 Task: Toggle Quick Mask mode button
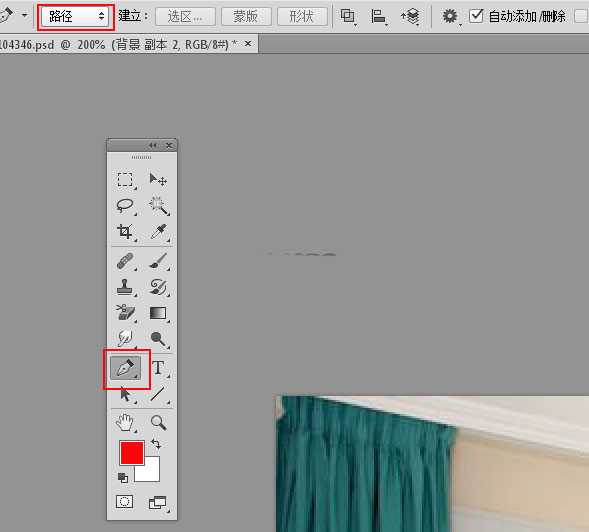coord(124,502)
